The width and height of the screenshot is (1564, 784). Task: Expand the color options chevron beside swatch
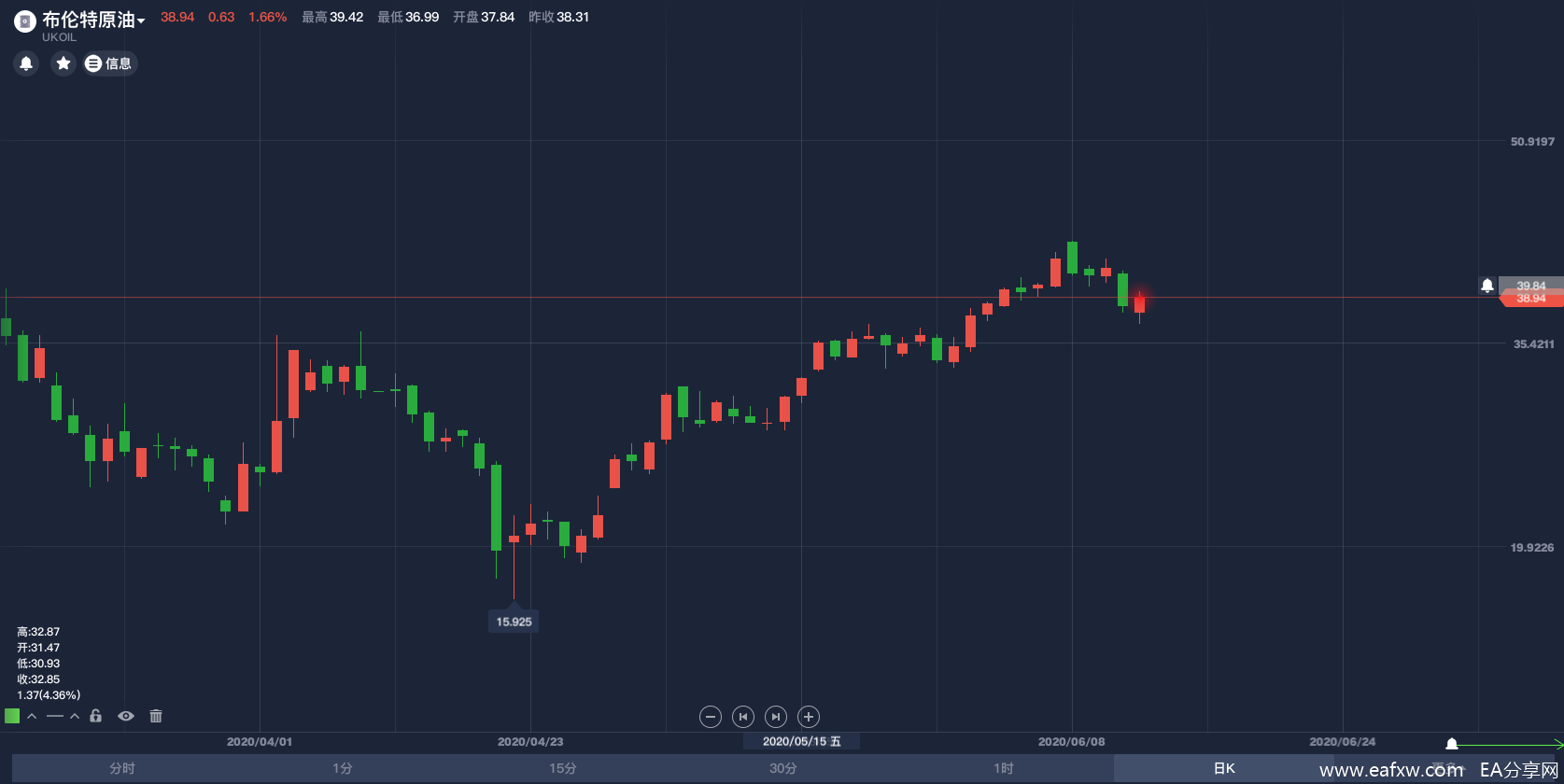coord(32,716)
